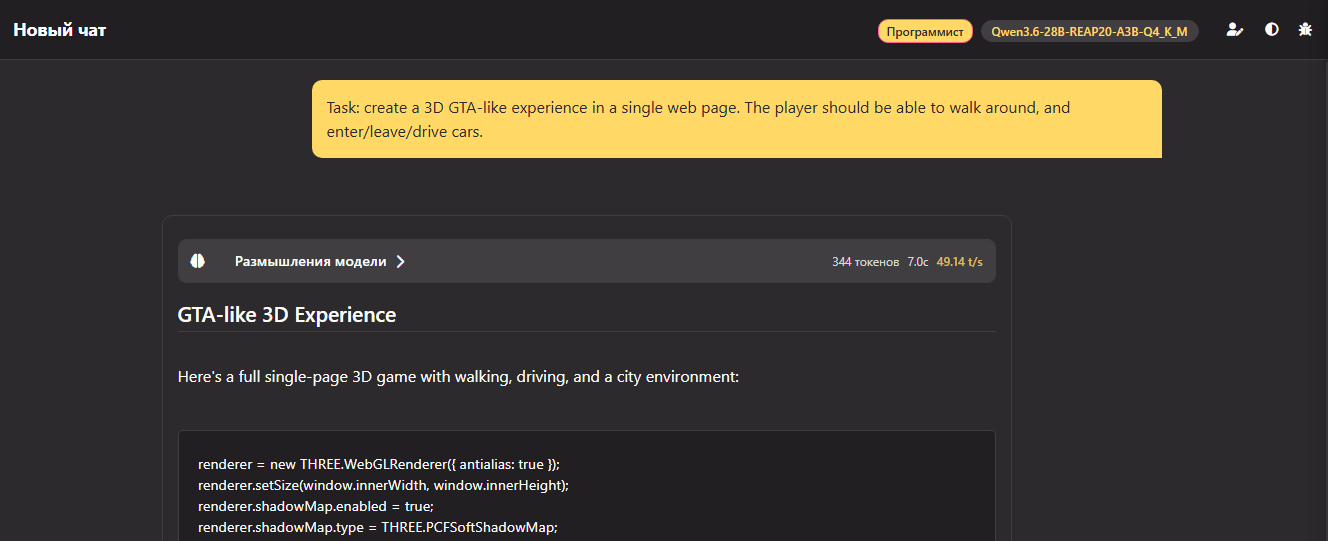Image resolution: width=1328 pixels, height=541 pixels.
Task: Click the GTA-like 3D Experience heading
Action: [x=287, y=315]
